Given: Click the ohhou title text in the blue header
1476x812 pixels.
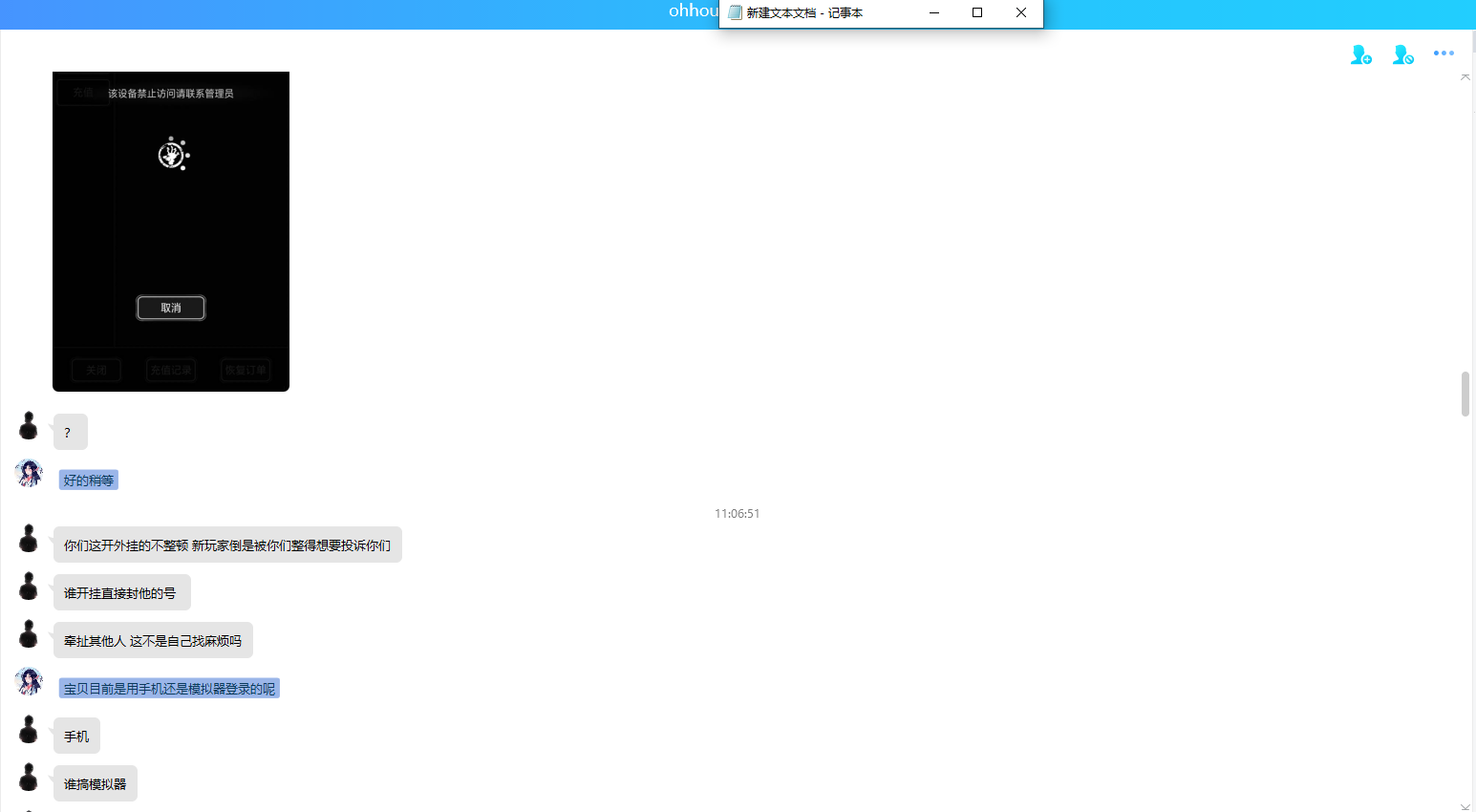Looking at the screenshot, I should click(x=694, y=11).
